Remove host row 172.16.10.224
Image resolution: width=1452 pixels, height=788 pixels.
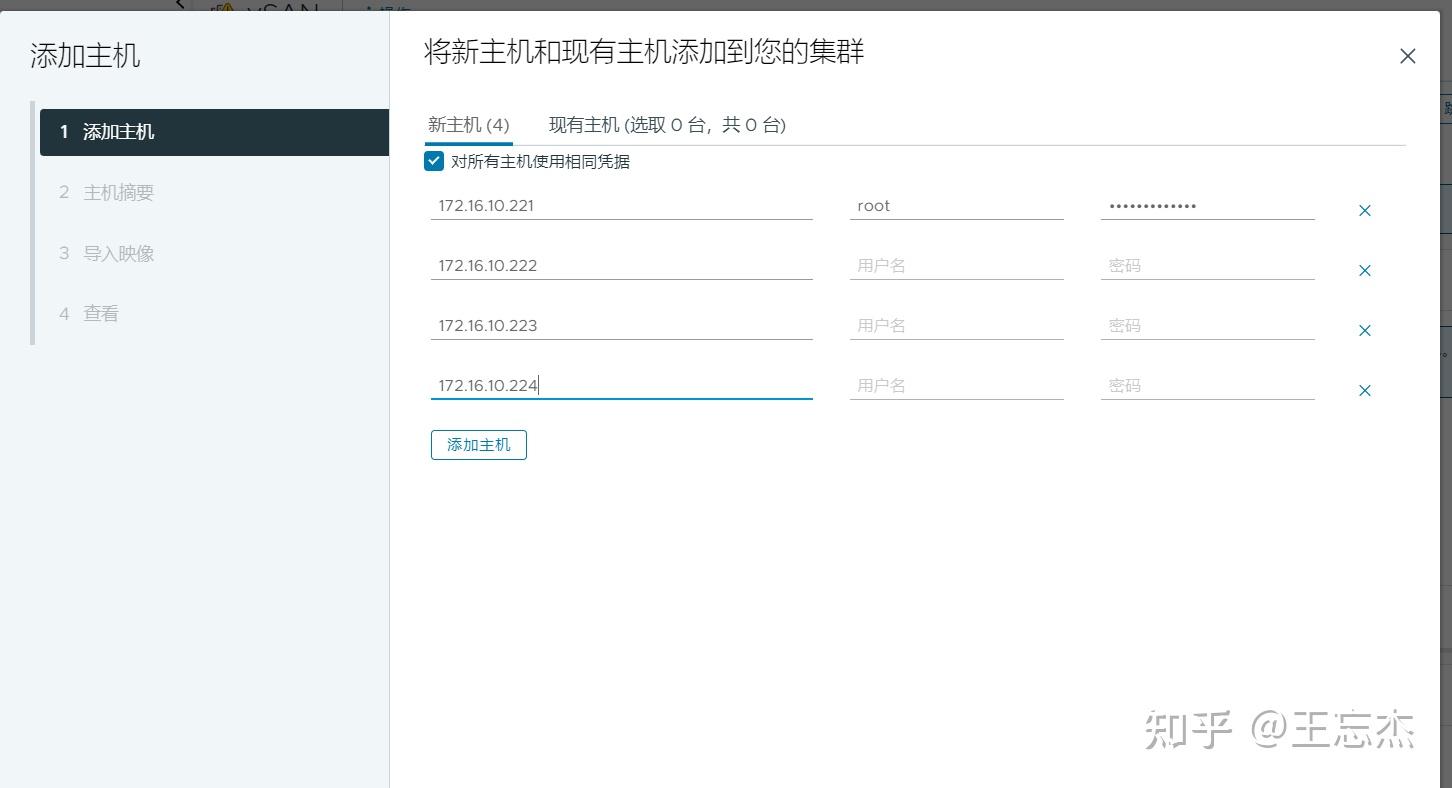coord(1364,390)
